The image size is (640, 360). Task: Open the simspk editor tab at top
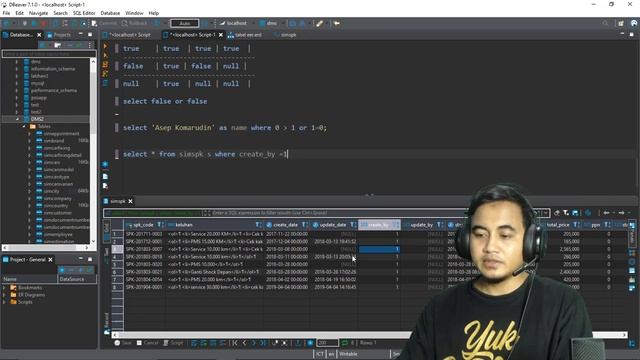[285, 35]
